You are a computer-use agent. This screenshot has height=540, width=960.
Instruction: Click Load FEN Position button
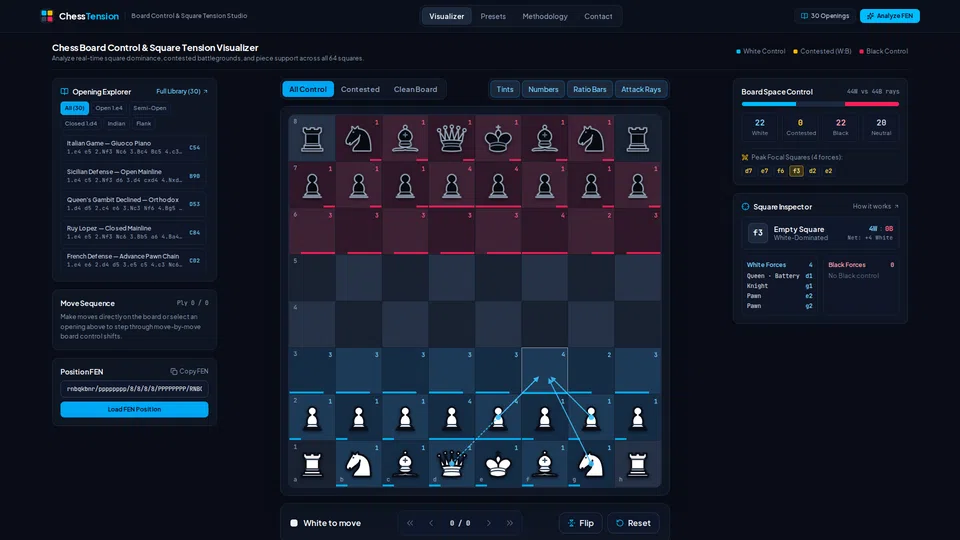click(134, 410)
